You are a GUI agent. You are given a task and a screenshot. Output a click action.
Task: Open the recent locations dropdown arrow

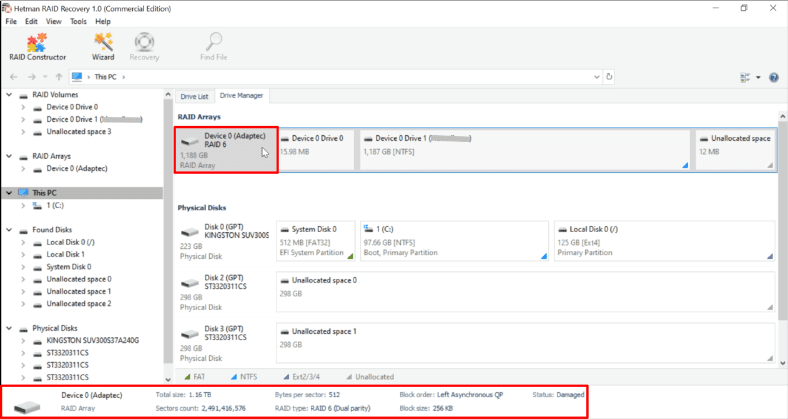pyautogui.click(x=45, y=77)
